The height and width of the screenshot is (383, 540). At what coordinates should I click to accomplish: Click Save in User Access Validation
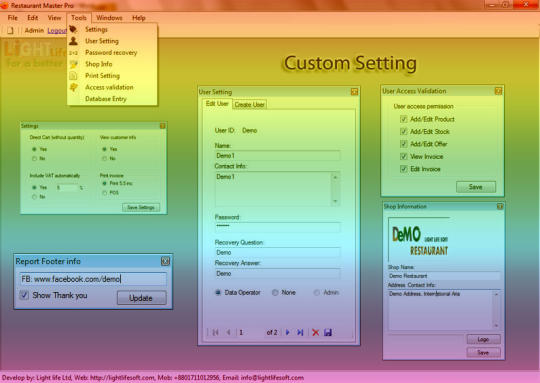[476, 187]
